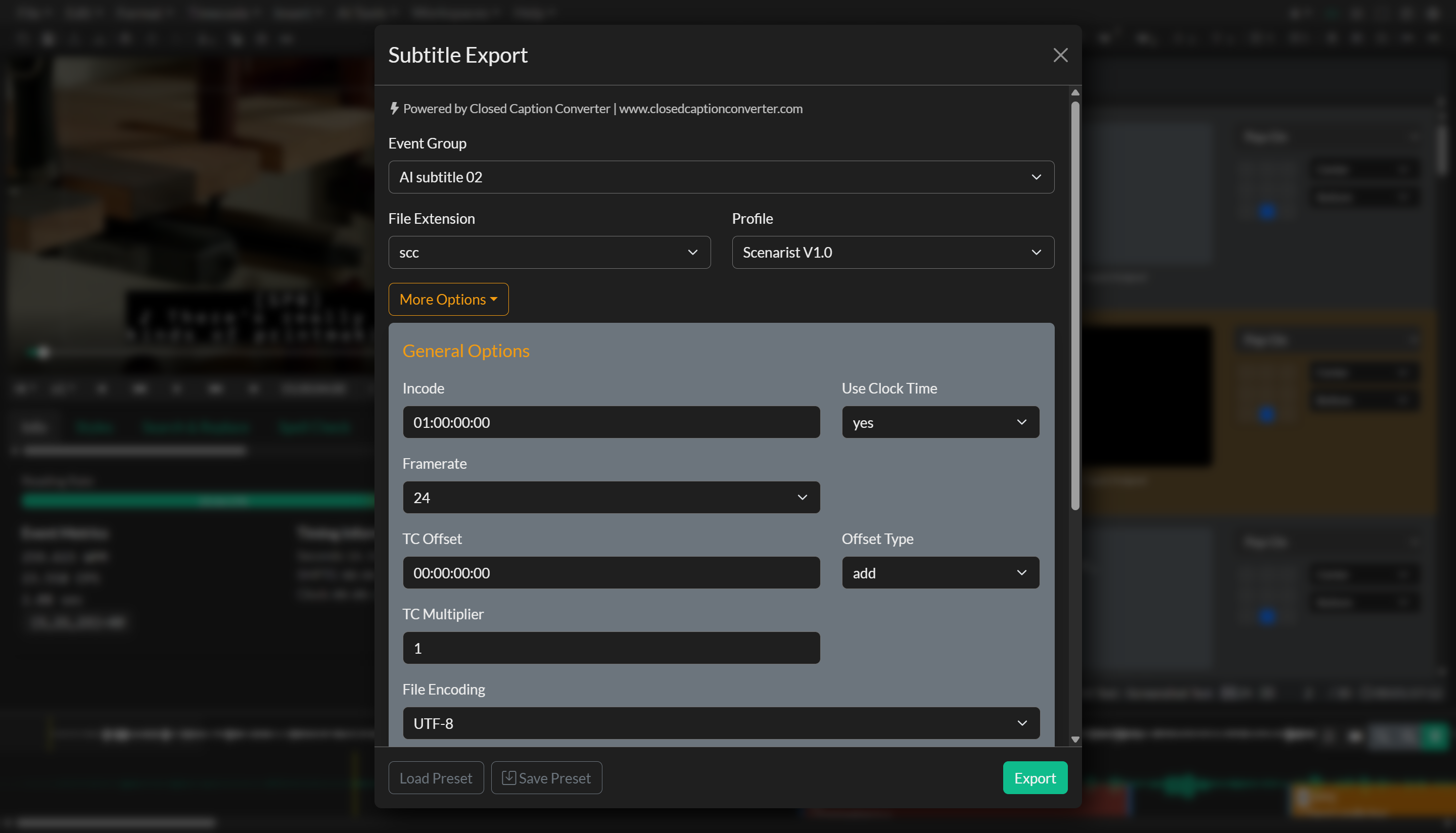Open the Offset Type dropdown set to add
The width and height of the screenshot is (1456, 833).
coord(940,573)
